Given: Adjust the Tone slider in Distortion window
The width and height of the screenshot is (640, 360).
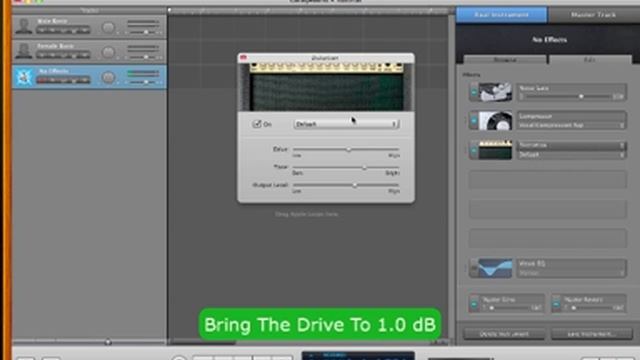Looking at the screenshot, I should pos(364,167).
